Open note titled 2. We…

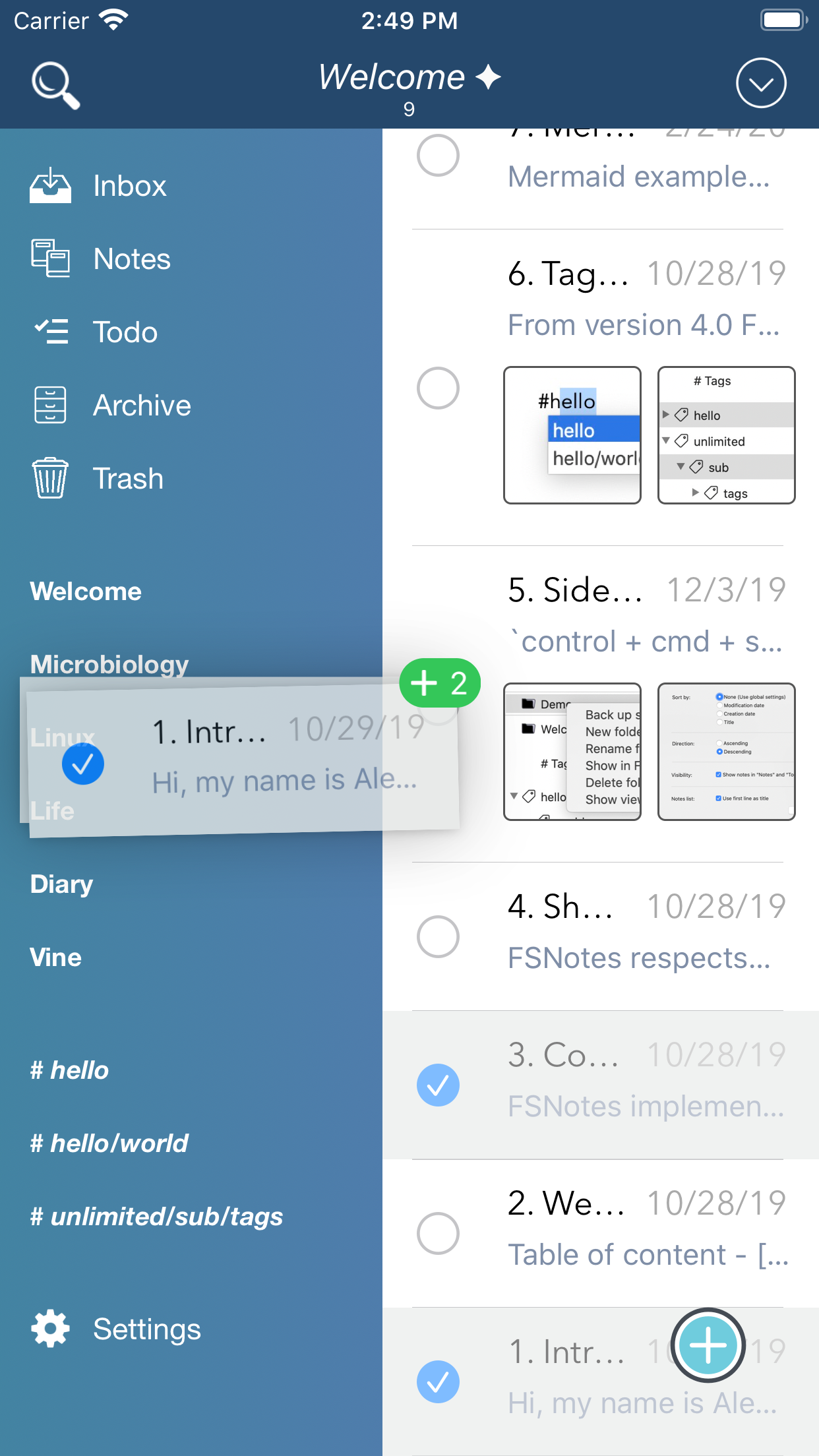pyautogui.click(x=566, y=1203)
